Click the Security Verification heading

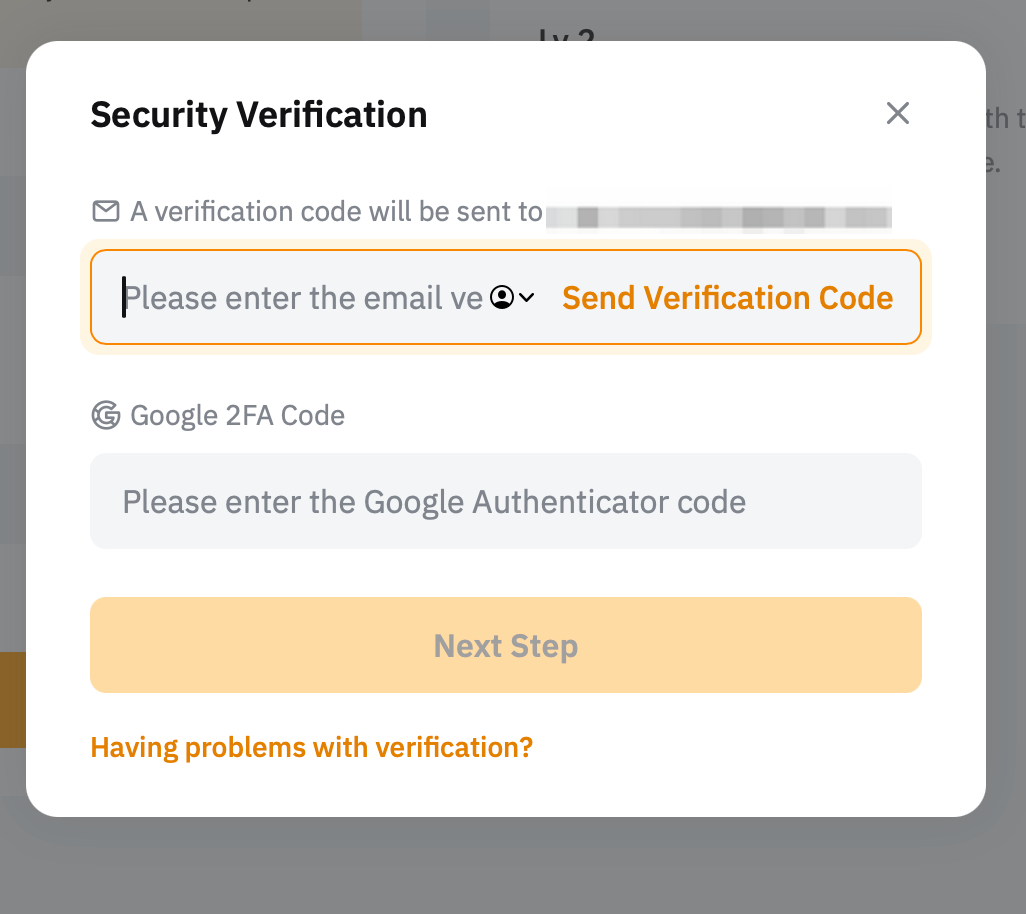tap(258, 115)
